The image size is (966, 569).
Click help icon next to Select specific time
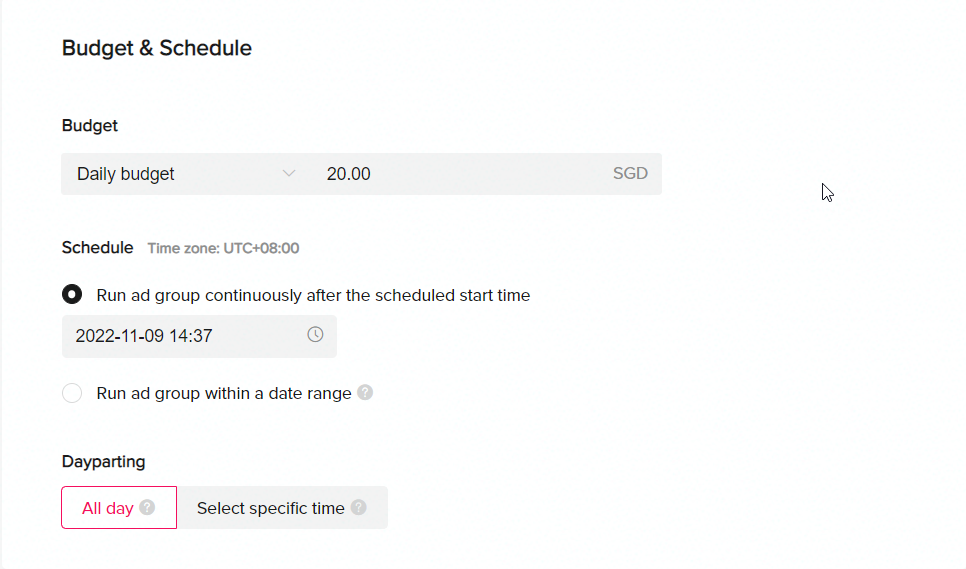coord(359,507)
